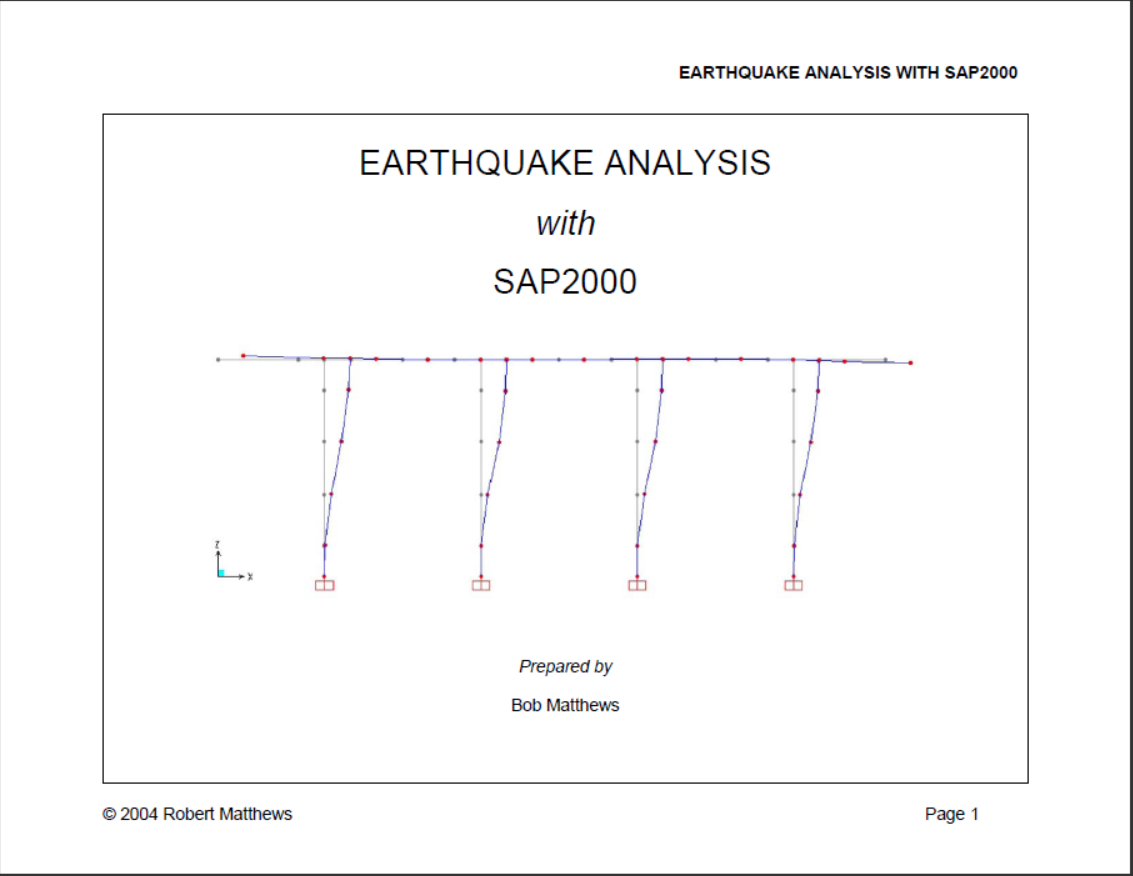Click the gray joint on the undeformed third column

point(637,440)
